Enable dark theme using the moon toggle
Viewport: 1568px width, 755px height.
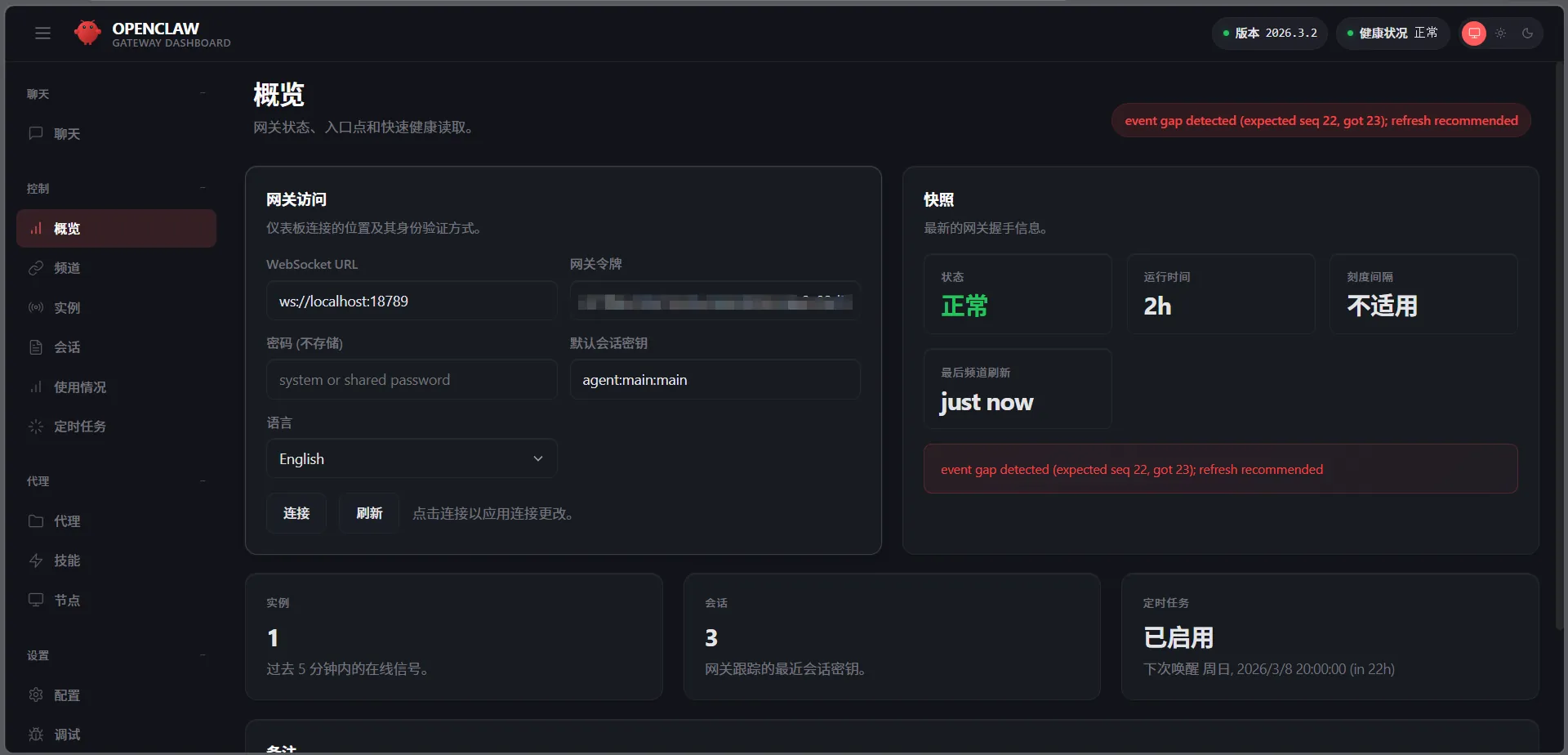pyautogui.click(x=1529, y=33)
